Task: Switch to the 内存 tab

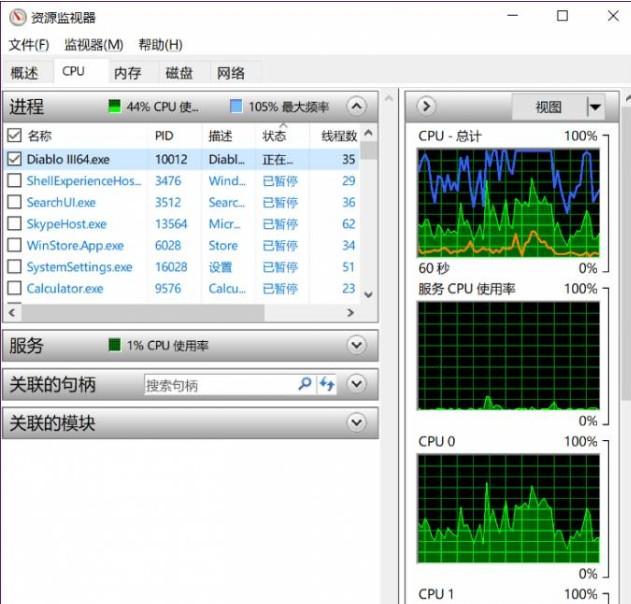Action: click(x=127, y=72)
